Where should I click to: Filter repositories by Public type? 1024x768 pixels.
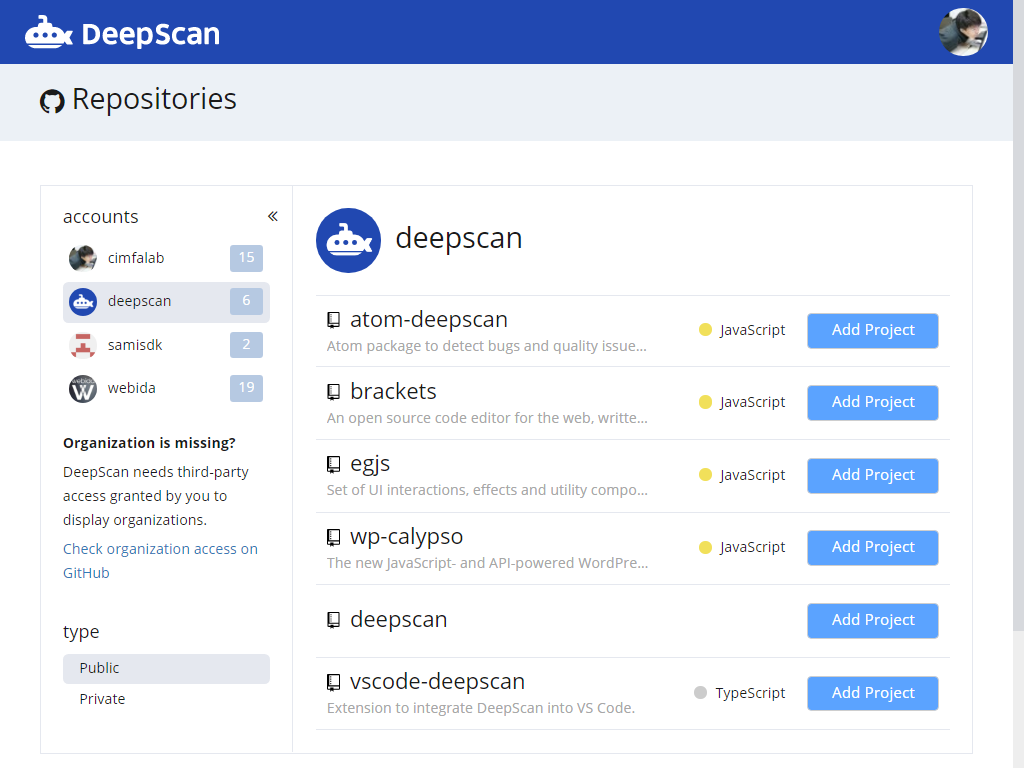tap(166, 669)
